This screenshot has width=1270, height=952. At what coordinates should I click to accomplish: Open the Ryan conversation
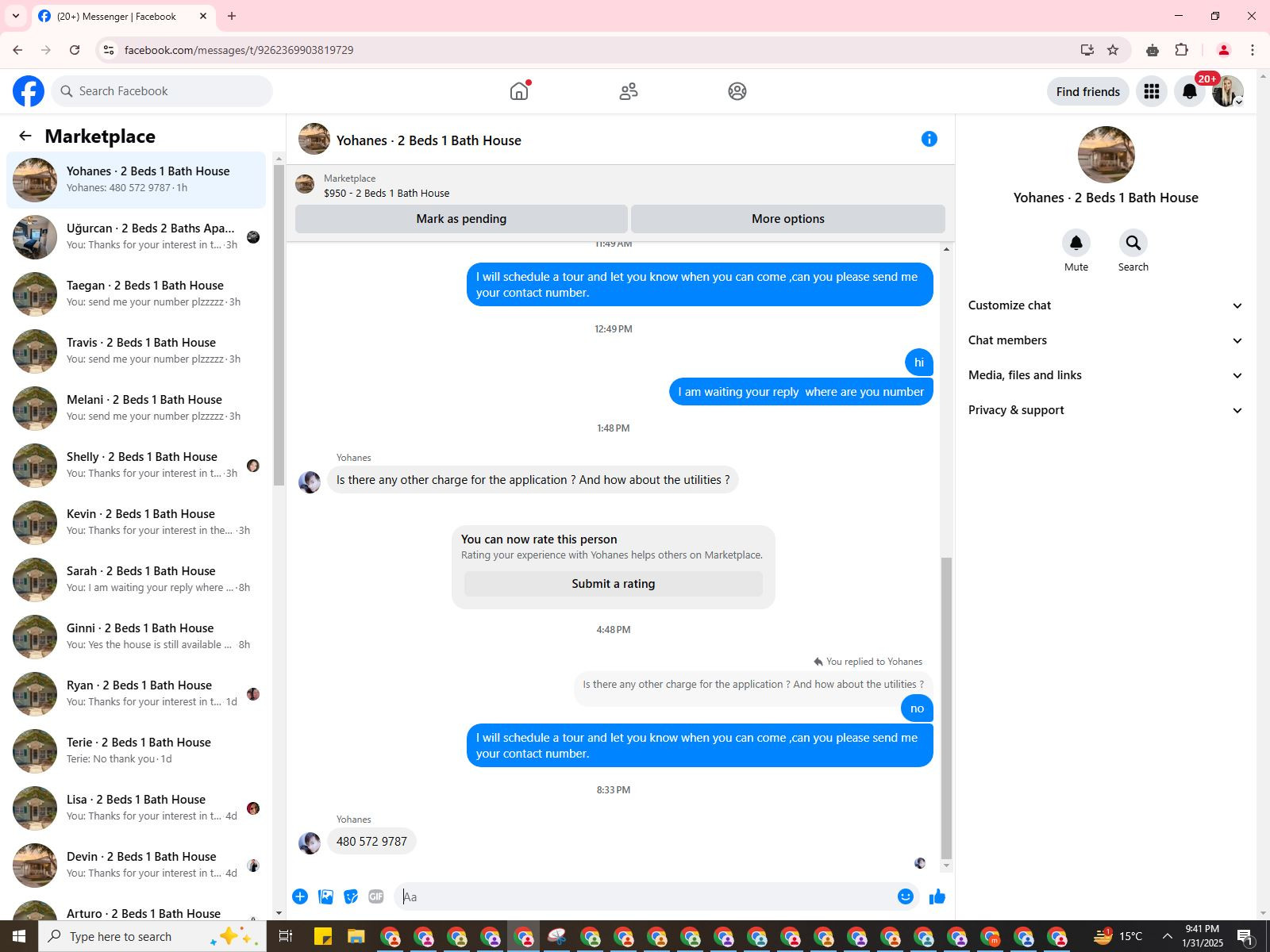(x=137, y=694)
